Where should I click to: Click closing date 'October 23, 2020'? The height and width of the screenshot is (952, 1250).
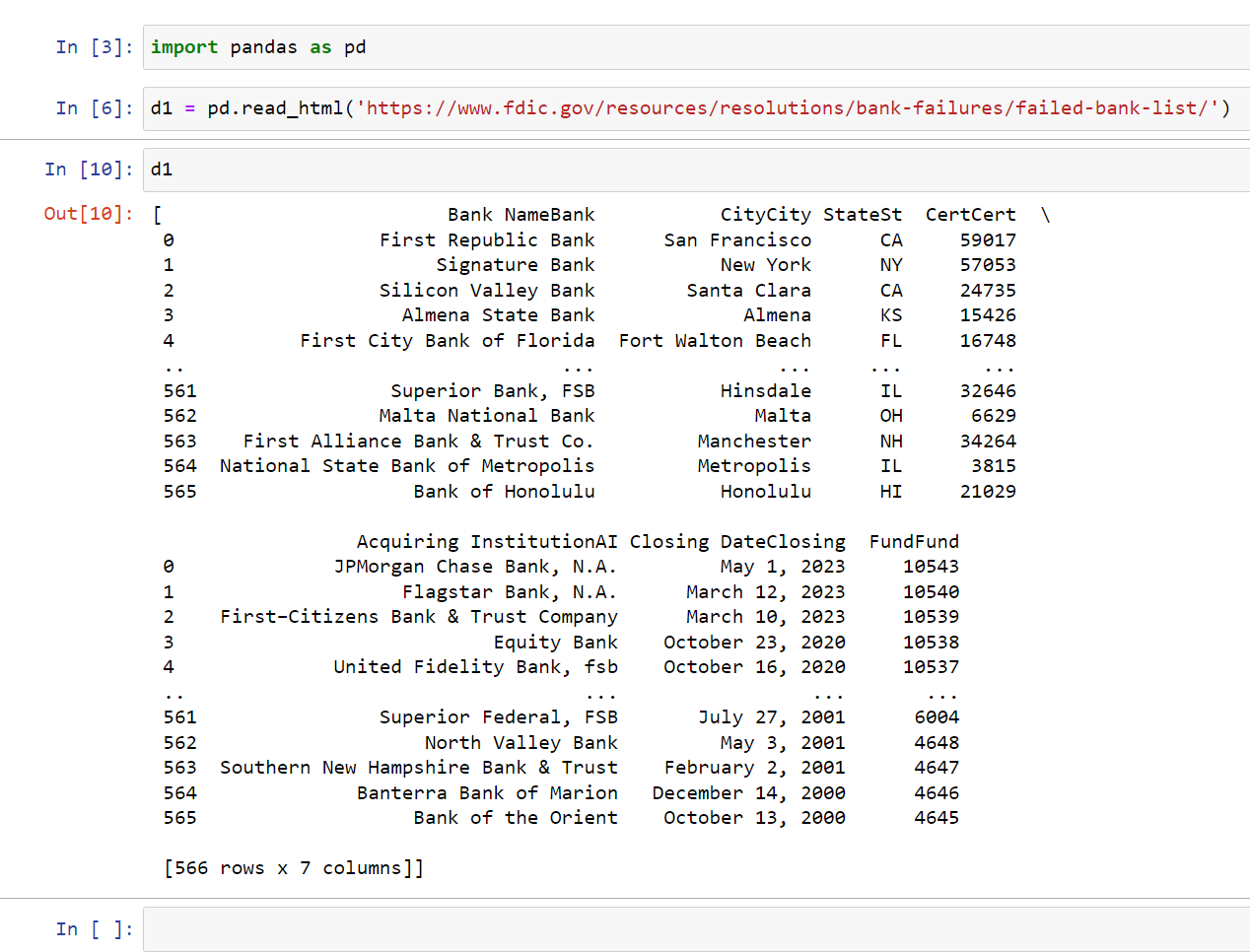click(x=754, y=643)
